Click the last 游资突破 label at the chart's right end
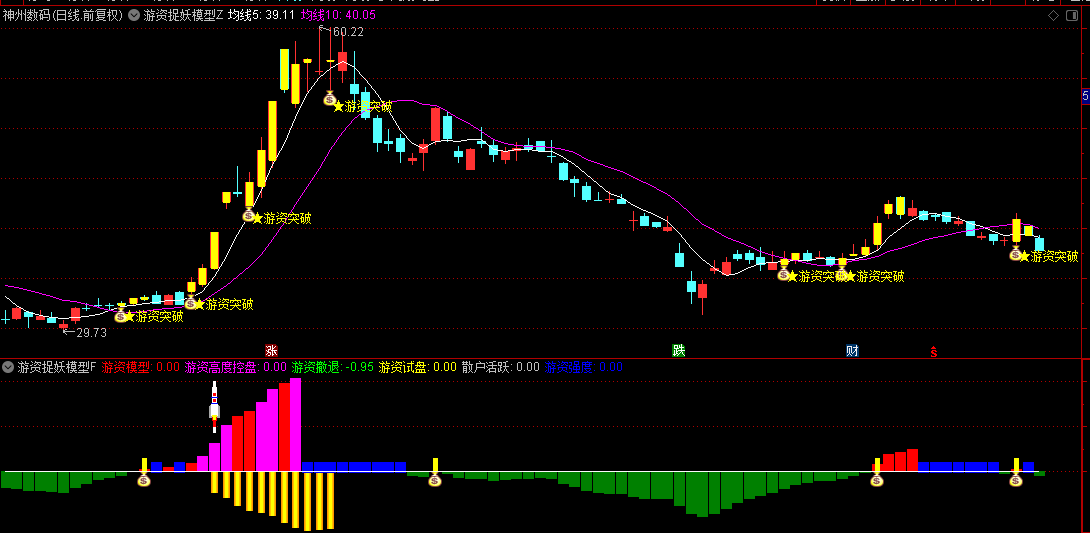The image size is (1090, 533). pos(1054,256)
